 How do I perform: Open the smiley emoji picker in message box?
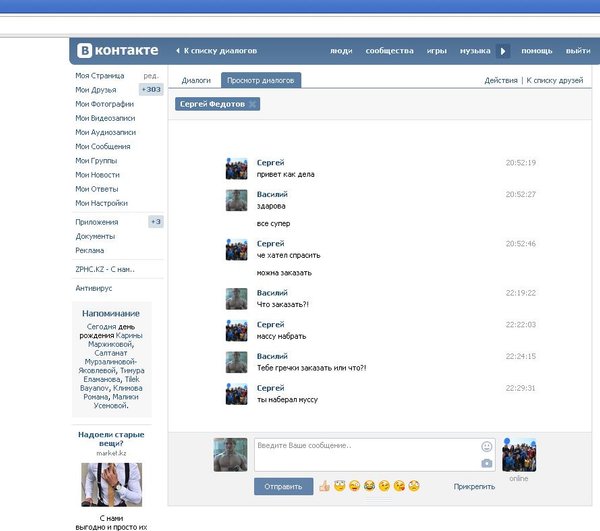click(486, 446)
